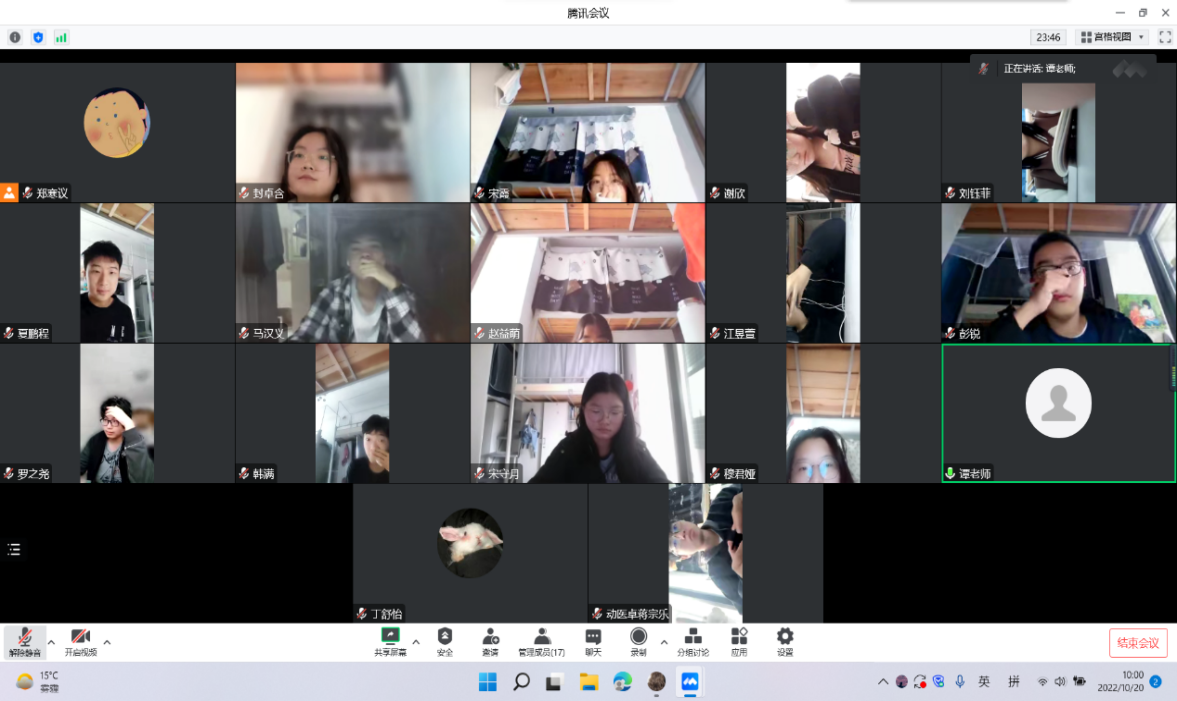
Task: Click the 共享屏幕 share screen button
Action: (390, 640)
